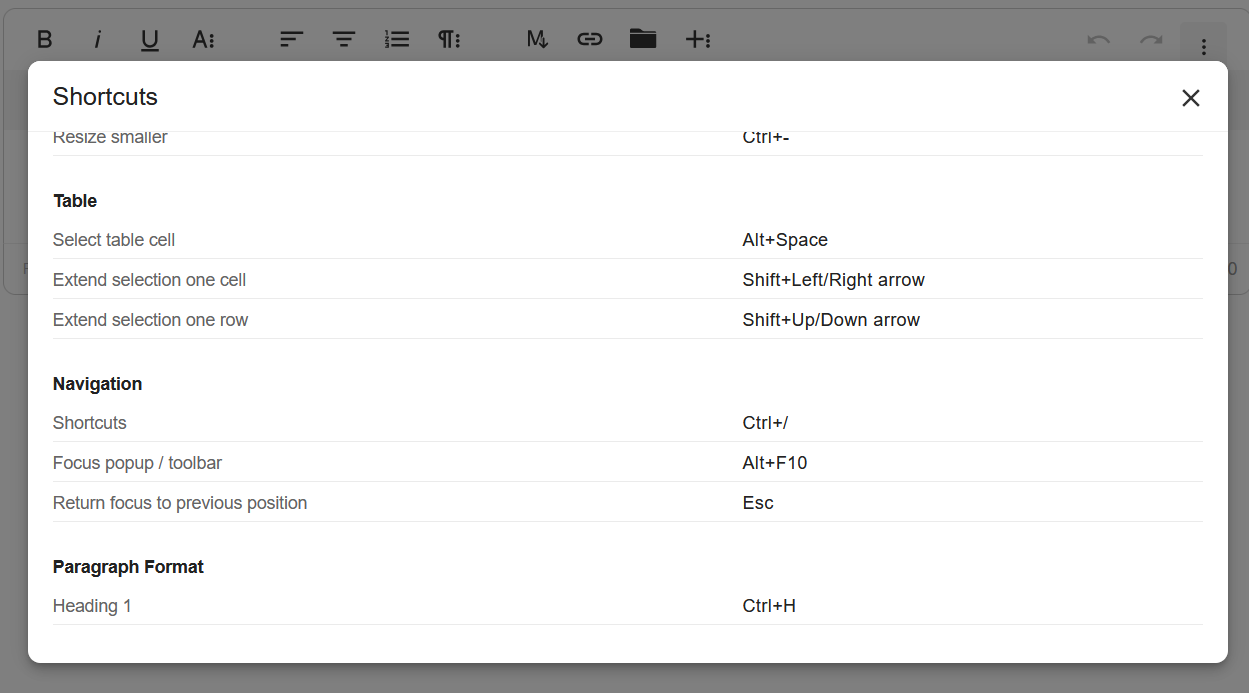Expand the More Paragraph options
The width and height of the screenshot is (1249, 693).
coord(449,40)
